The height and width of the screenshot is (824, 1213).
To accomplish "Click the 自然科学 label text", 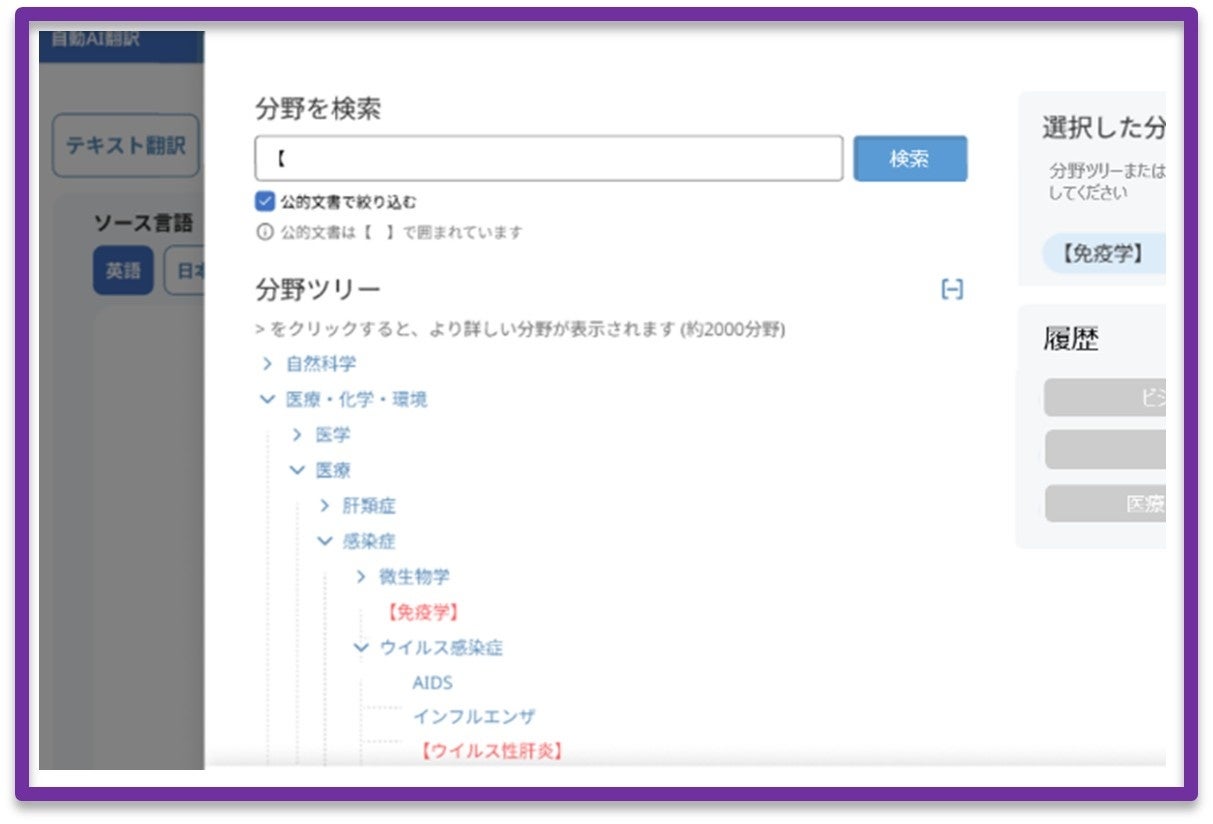I will click(x=321, y=363).
